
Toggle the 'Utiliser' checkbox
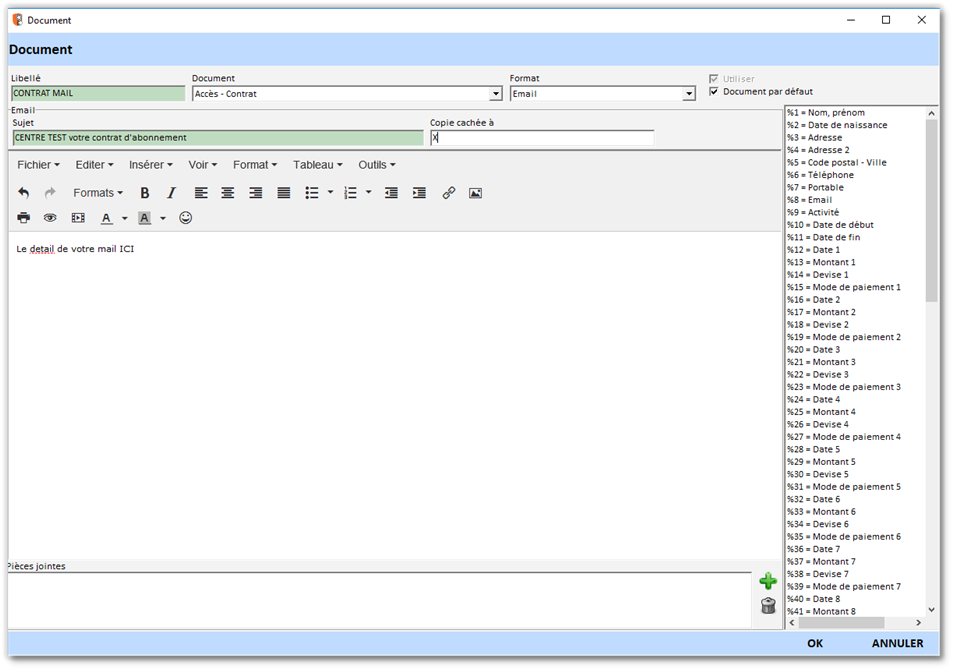714,79
